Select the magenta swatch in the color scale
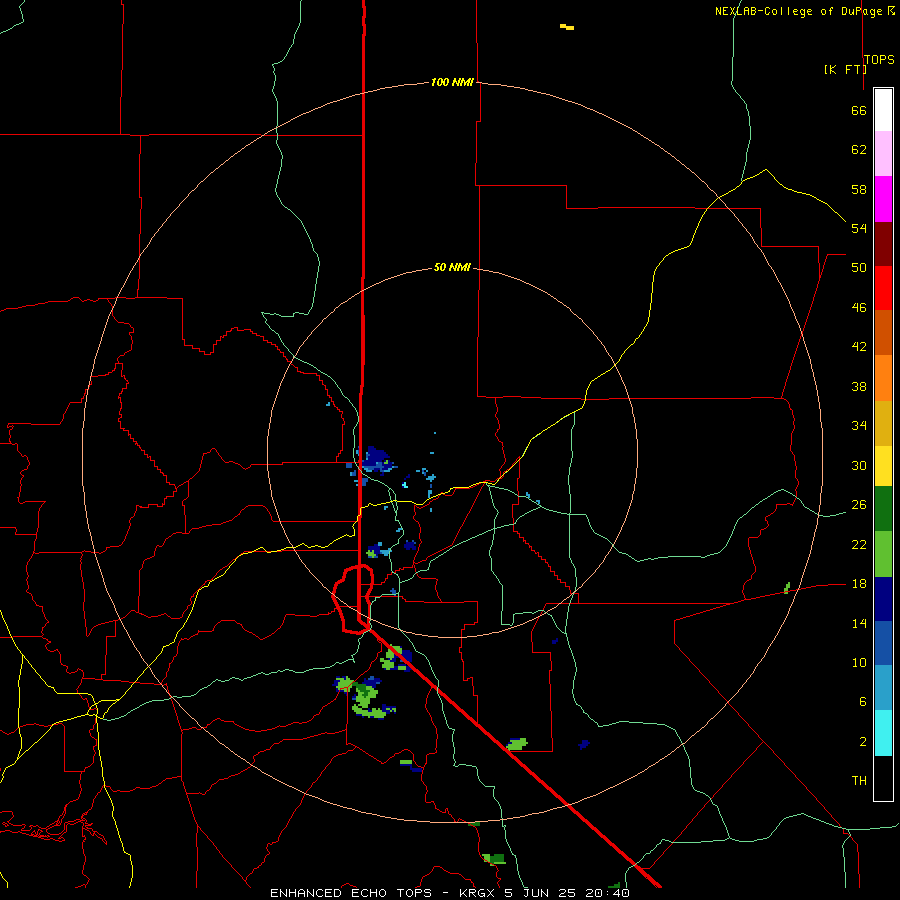Viewport: 900px width, 900px height. point(883,199)
